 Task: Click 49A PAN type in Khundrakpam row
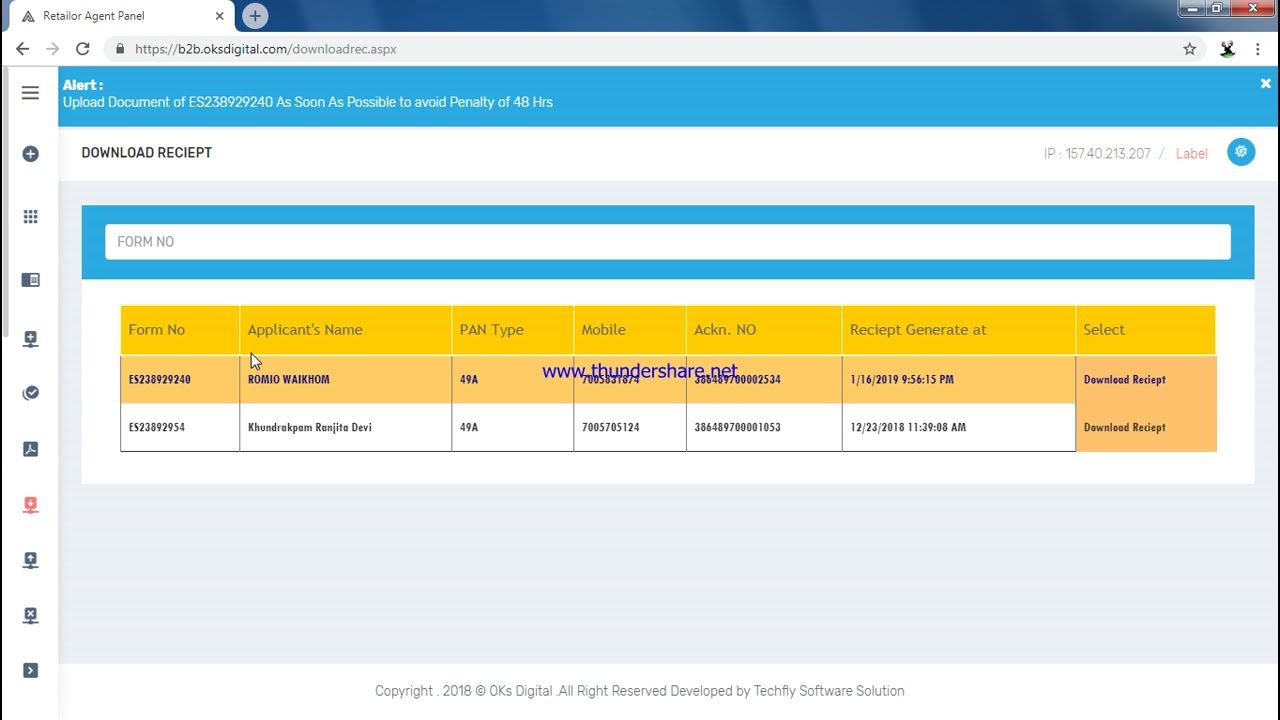(468, 428)
